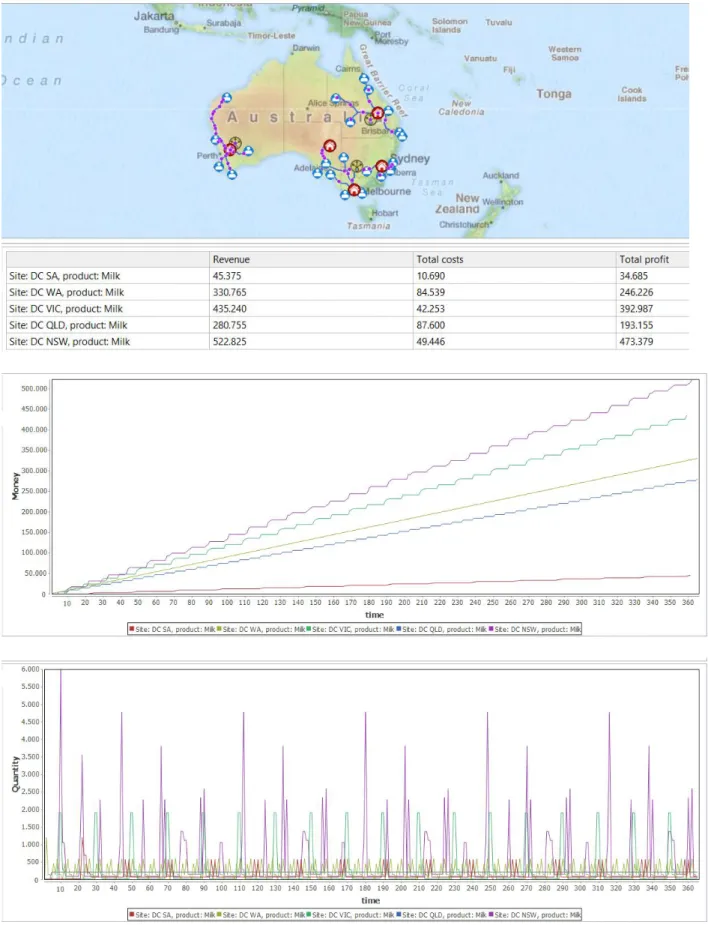Select the red DC marker beside Perth

point(230,149)
